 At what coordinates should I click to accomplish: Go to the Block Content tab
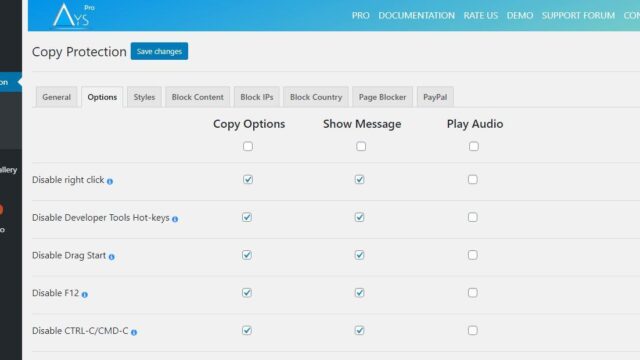[198, 97]
